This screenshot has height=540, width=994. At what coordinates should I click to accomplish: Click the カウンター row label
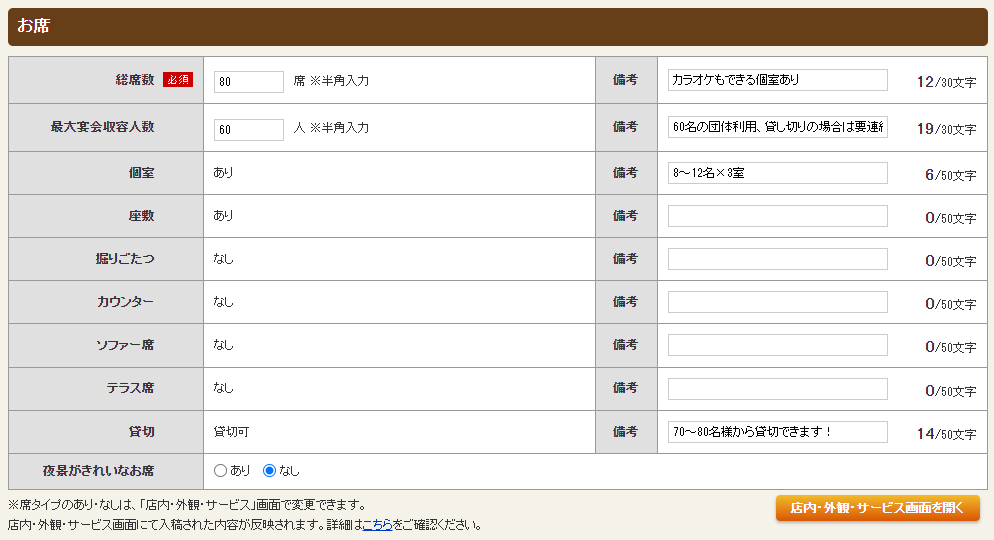126,302
